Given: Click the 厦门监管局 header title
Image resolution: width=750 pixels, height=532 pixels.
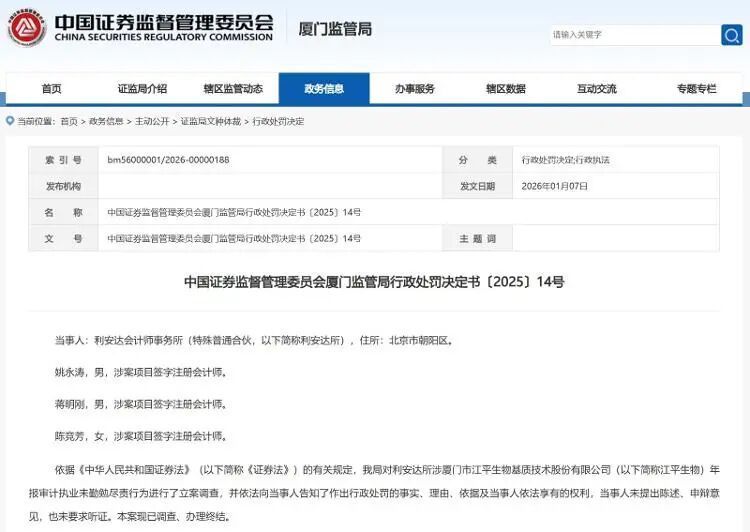Looking at the screenshot, I should point(335,29).
